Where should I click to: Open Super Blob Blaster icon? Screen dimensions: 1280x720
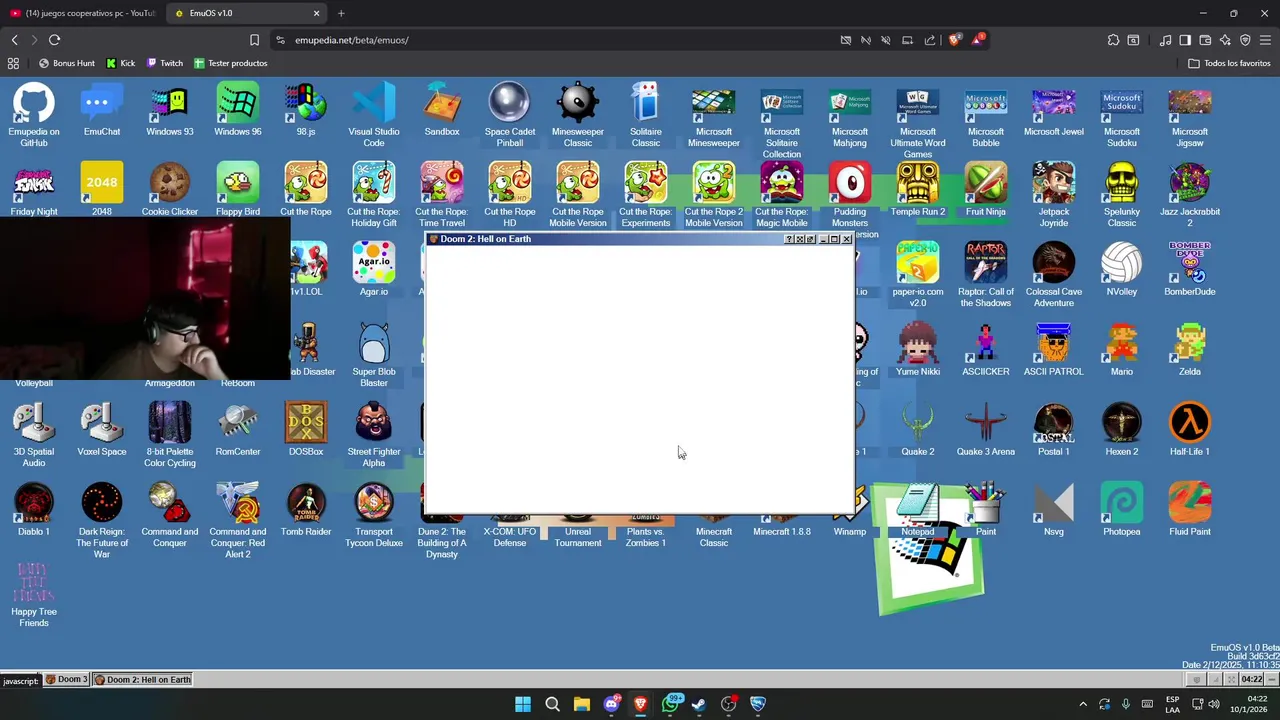(x=374, y=356)
